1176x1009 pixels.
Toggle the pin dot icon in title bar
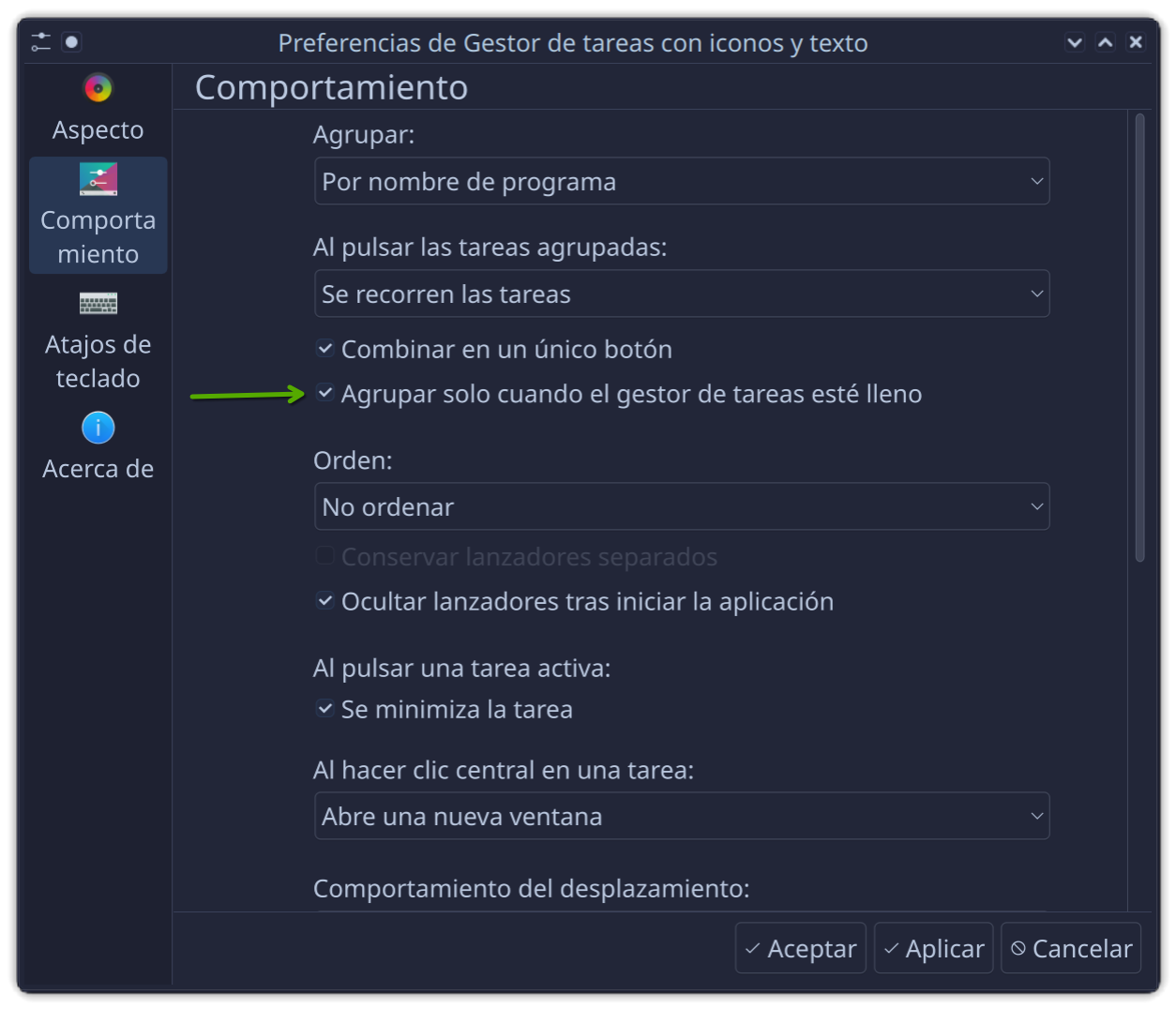click(71, 42)
